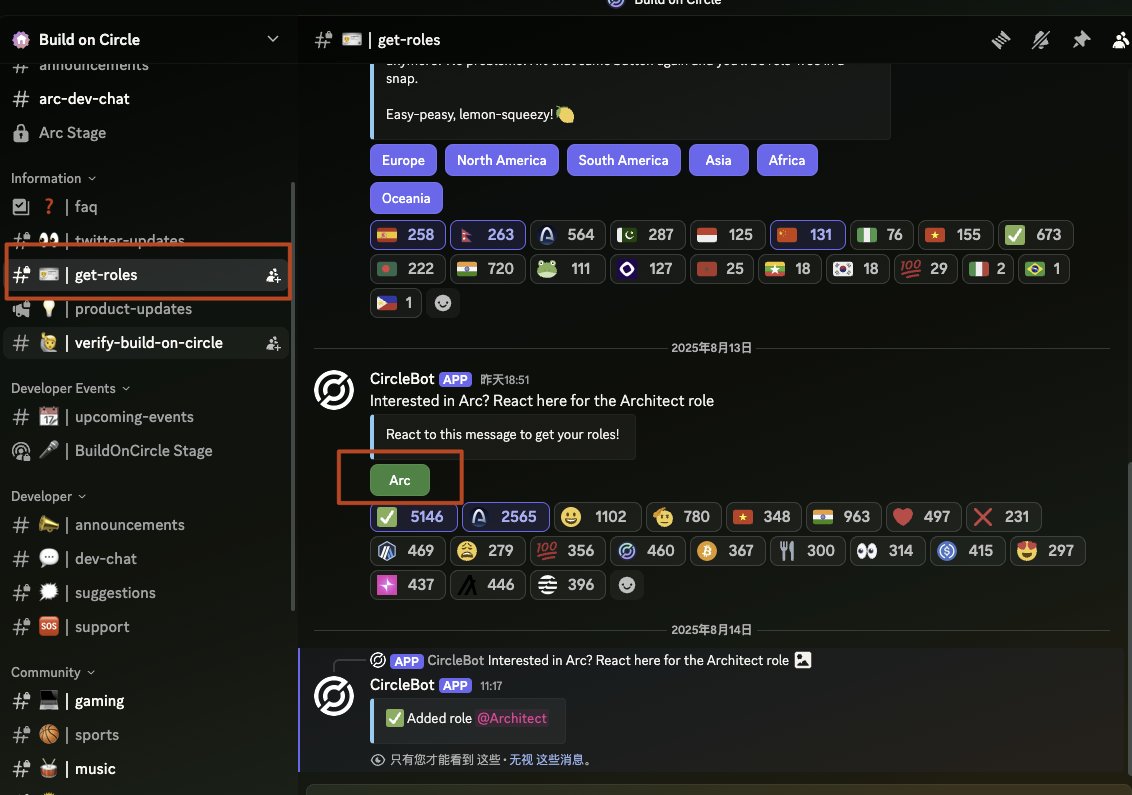This screenshot has width=1132, height=795.
Task: Click channel list scrollbar
Action: pos(292,396)
